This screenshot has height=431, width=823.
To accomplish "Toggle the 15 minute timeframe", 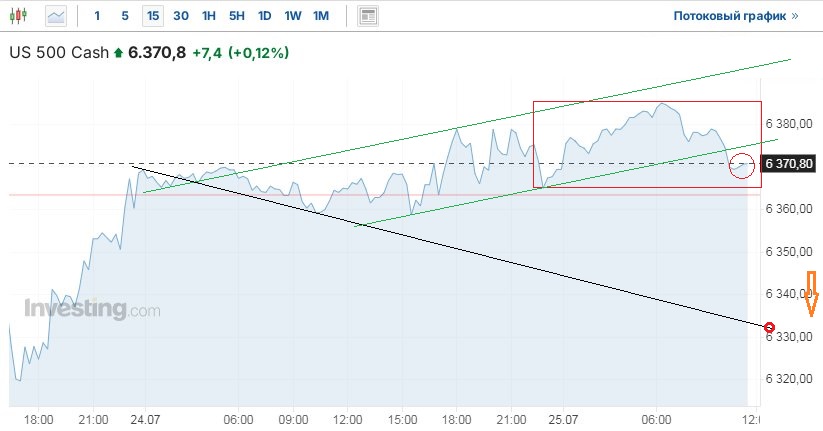I will 152,16.
